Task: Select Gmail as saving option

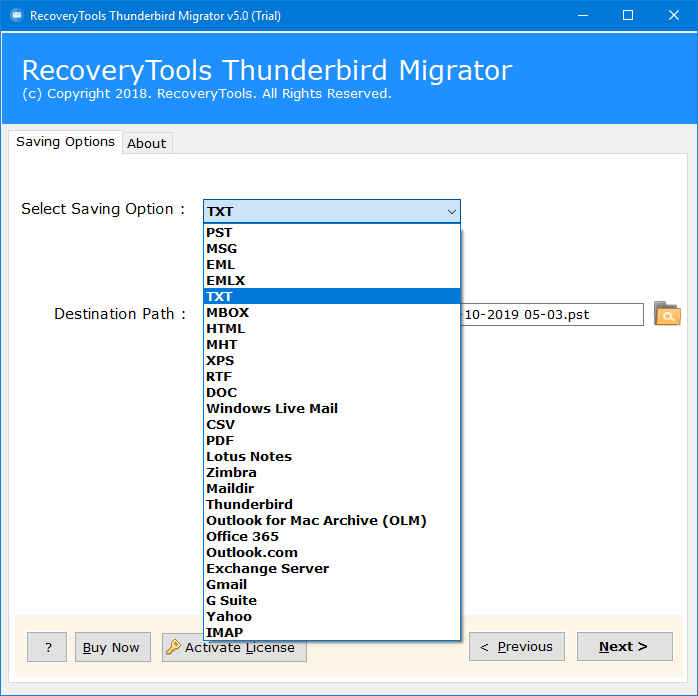Action: [x=332, y=585]
